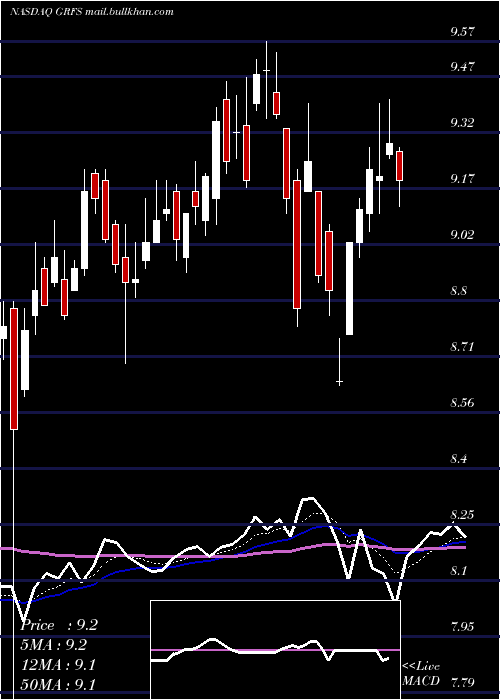Image resolution: width=500 pixels, height=700 pixels.
Task: Click the 8.71 price axis label
Action: 463,347
